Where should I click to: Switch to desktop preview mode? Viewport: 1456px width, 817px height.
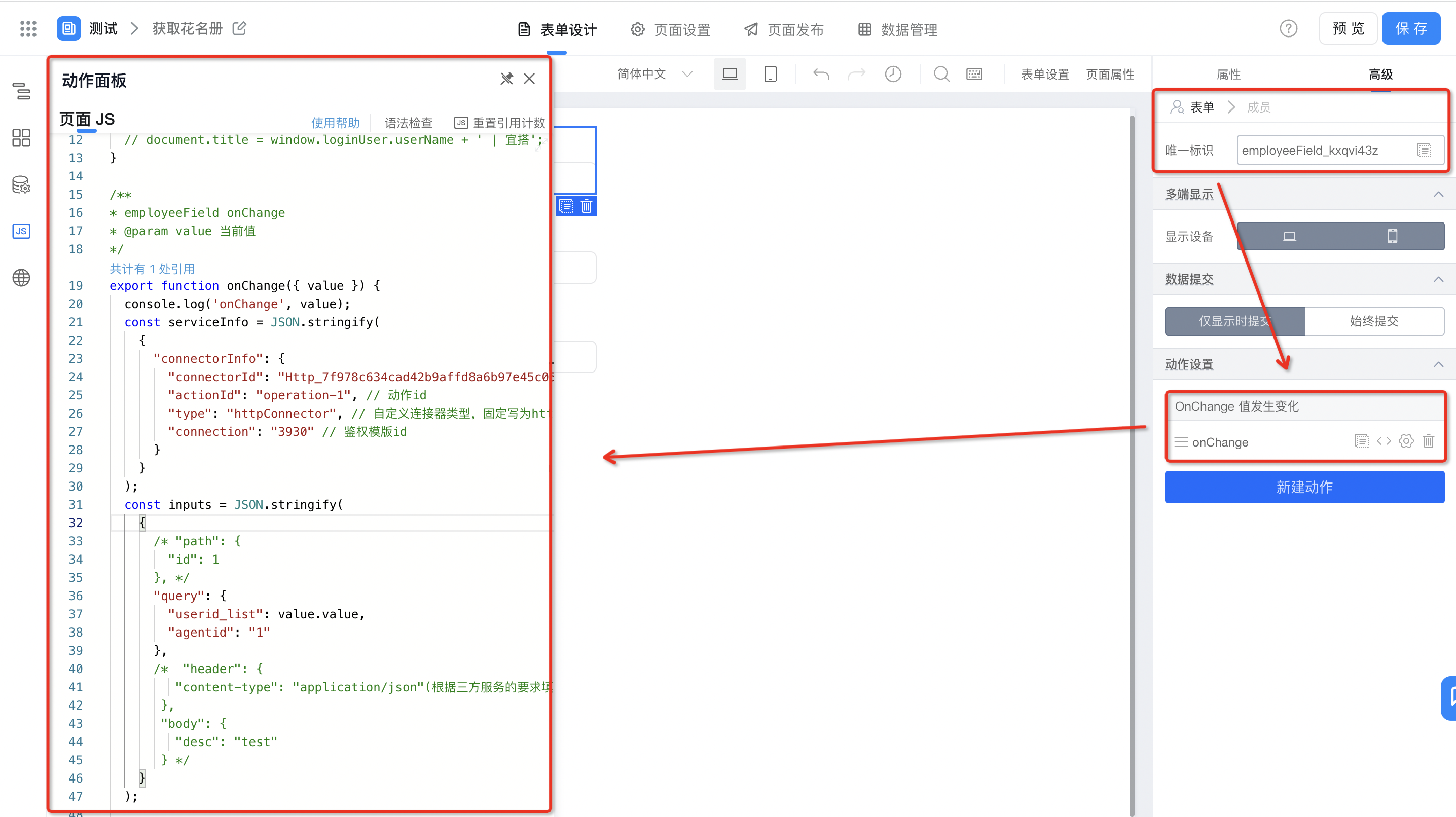[730, 74]
